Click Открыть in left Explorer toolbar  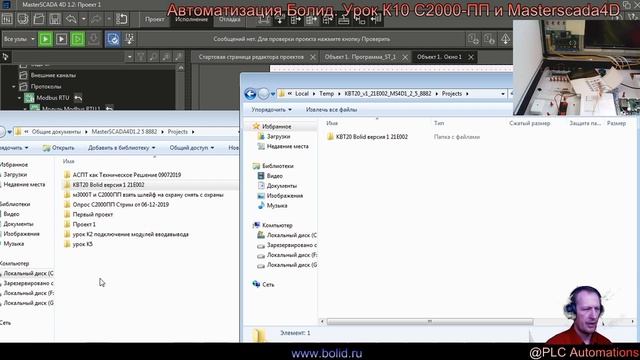click(x=59, y=148)
